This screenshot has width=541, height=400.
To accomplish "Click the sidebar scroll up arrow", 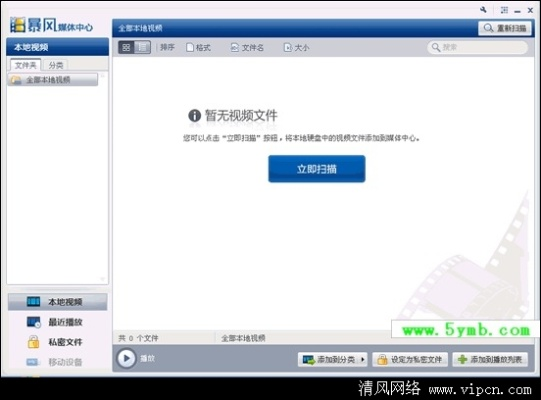I will coord(102,75).
